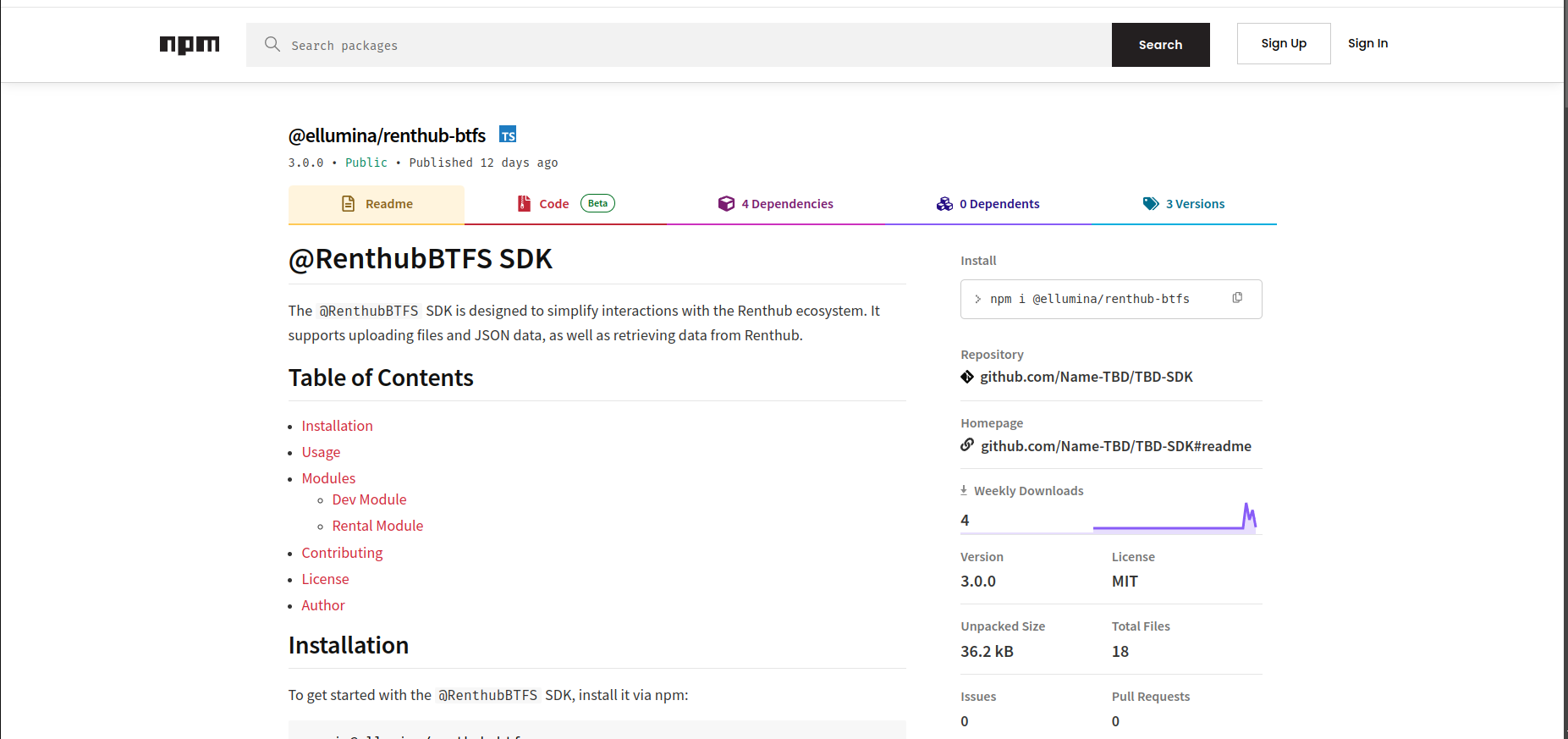Open the TBD-SDK#readme homepage link
The image size is (1568, 739).
[x=1116, y=446]
